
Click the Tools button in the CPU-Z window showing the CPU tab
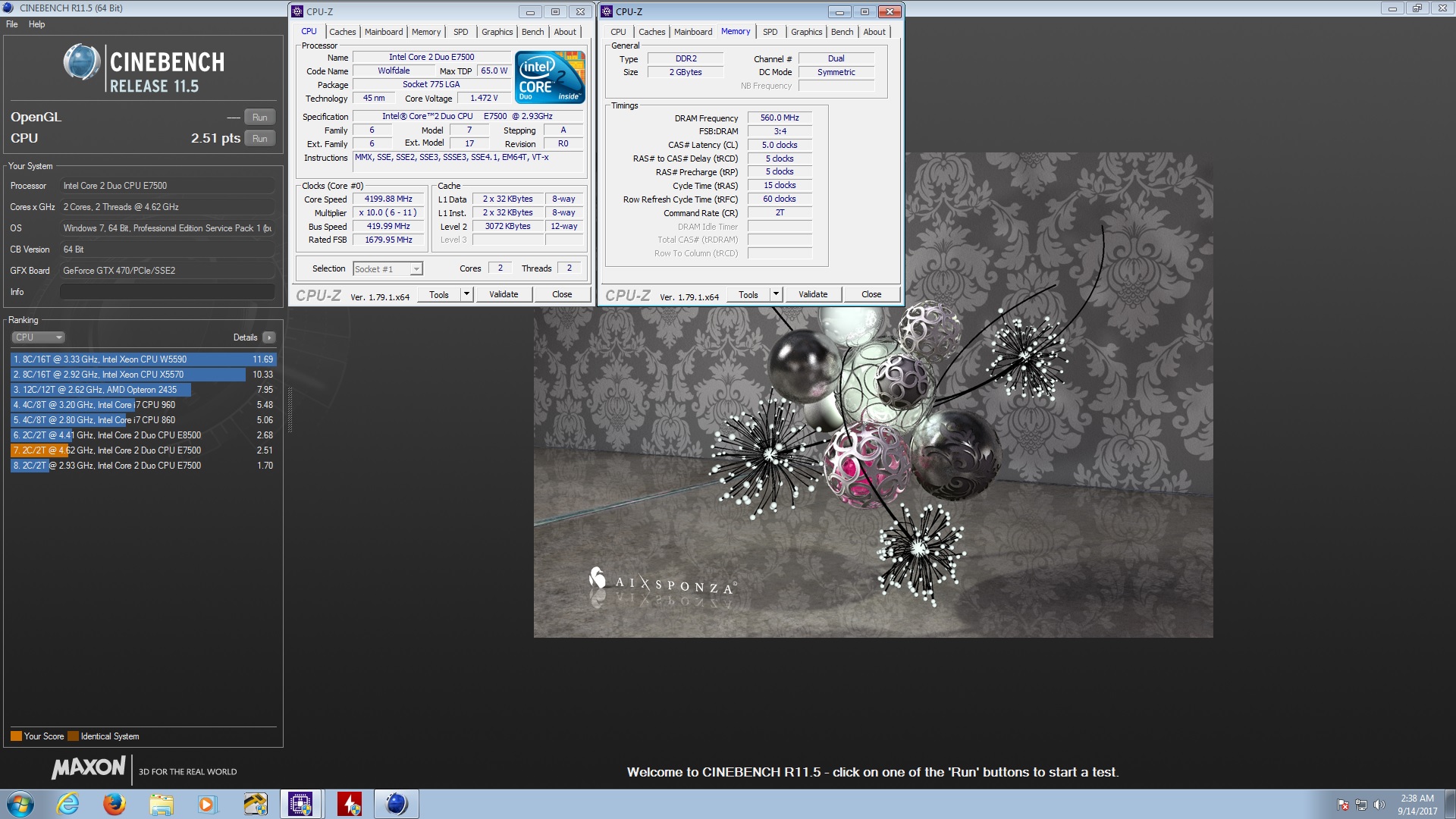[438, 294]
